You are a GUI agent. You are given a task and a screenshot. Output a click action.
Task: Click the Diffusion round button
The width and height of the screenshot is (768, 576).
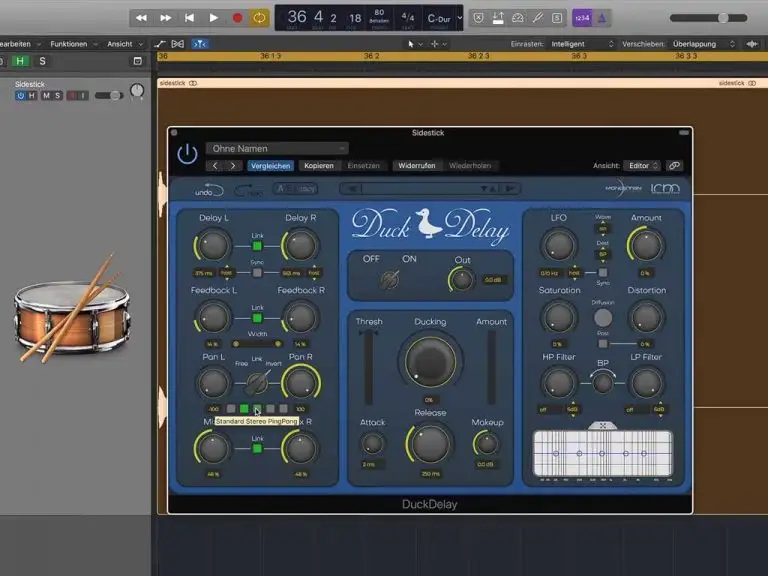click(603, 318)
